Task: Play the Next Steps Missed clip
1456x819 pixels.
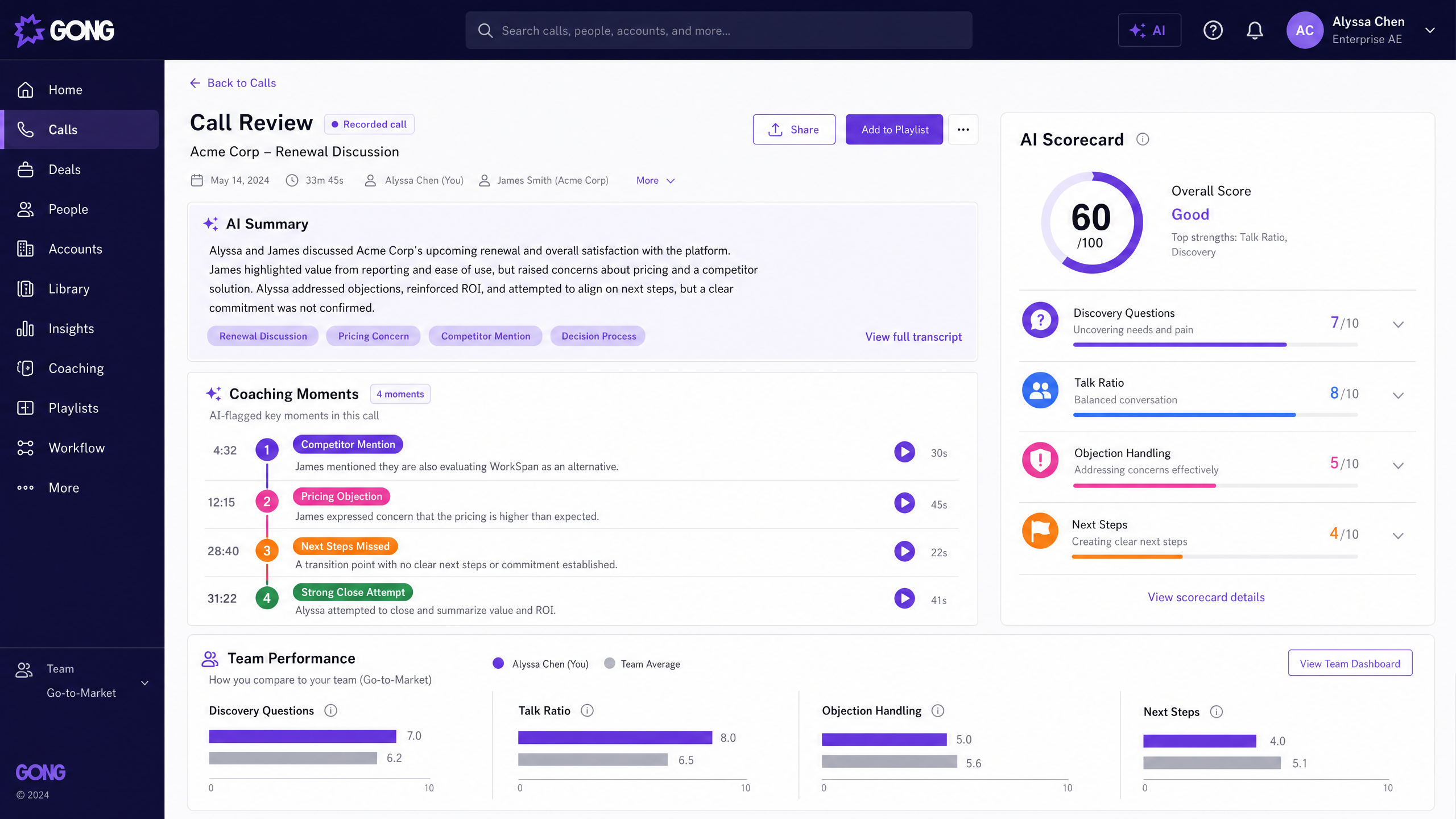Action: pyautogui.click(x=904, y=551)
